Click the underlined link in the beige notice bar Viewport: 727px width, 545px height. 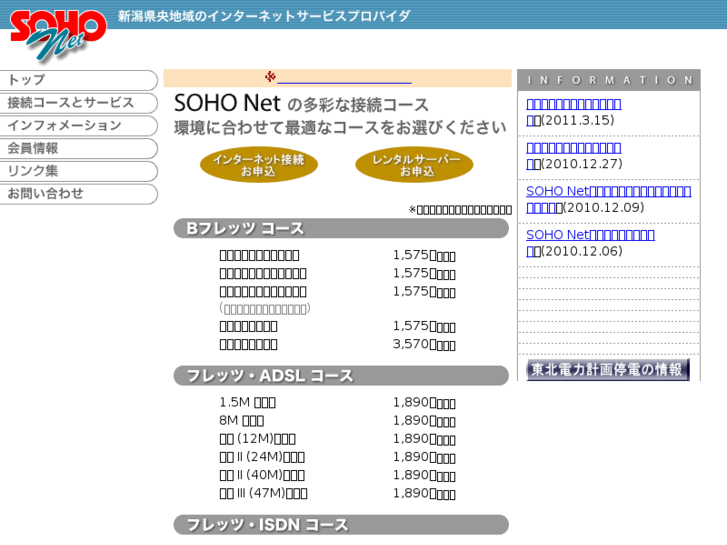(344, 79)
